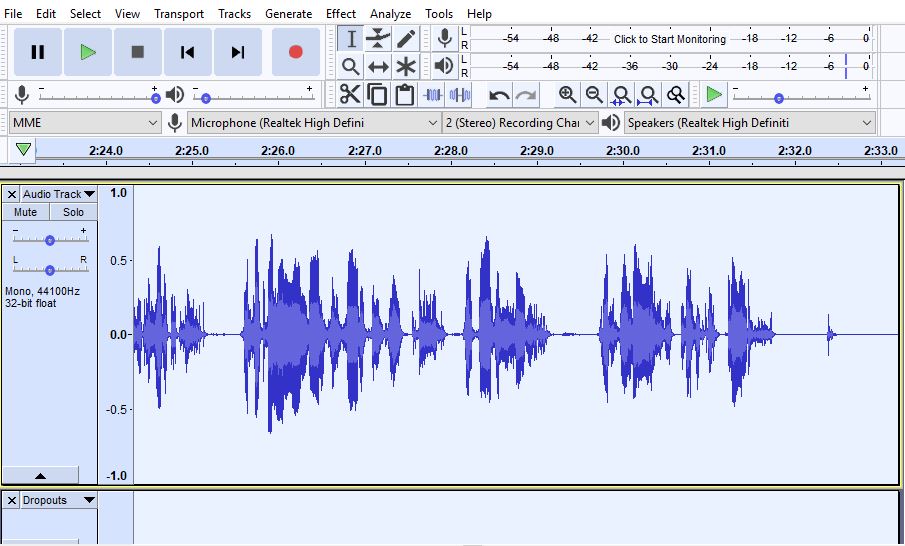Stop playback with the Stop button
The image size is (905, 546).
point(137,52)
